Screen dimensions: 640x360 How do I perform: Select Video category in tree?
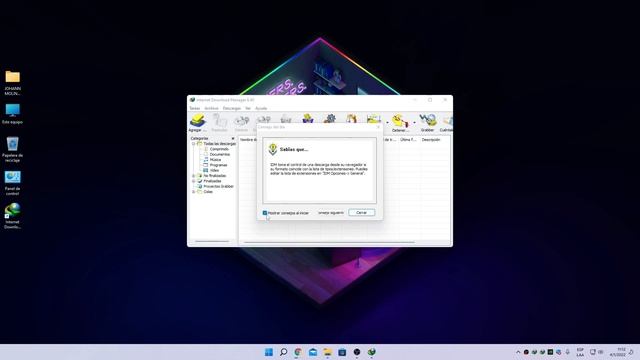tap(214, 171)
